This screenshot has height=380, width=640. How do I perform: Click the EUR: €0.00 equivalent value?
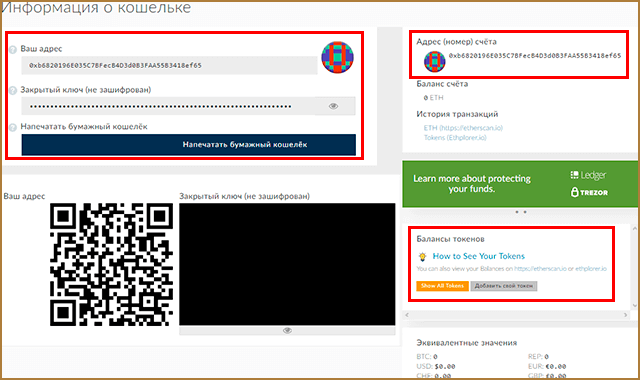click(547, 367)
